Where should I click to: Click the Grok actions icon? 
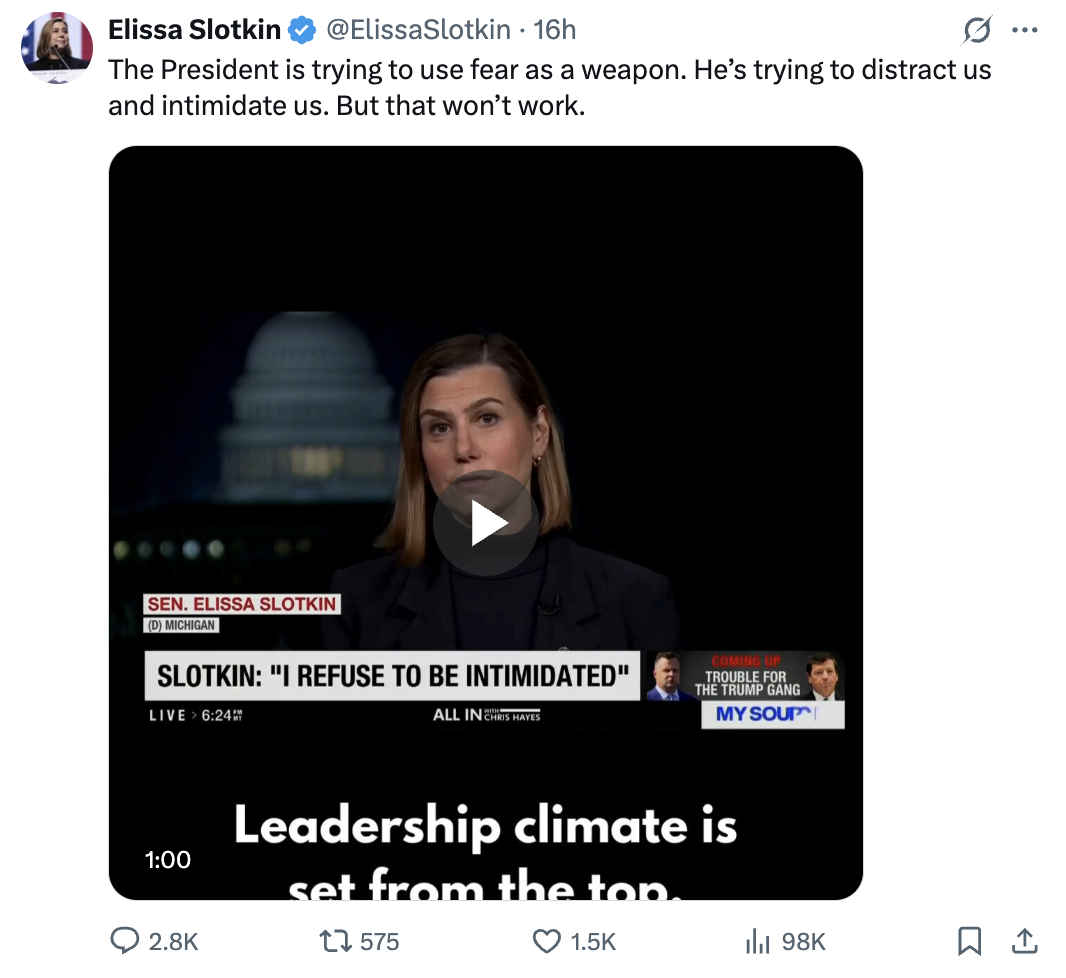[x=977, y=30]
